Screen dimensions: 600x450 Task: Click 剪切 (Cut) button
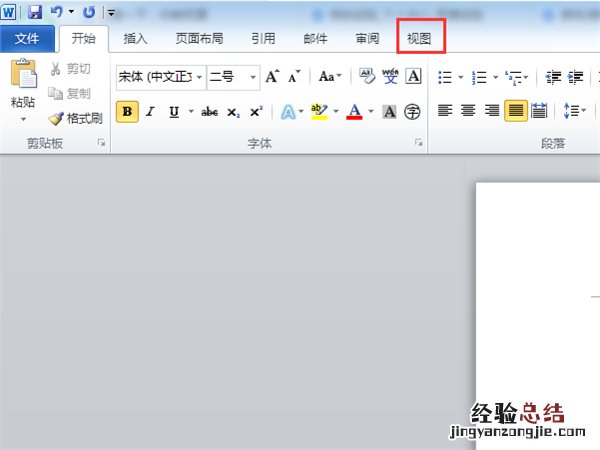(x=71, y=69)
